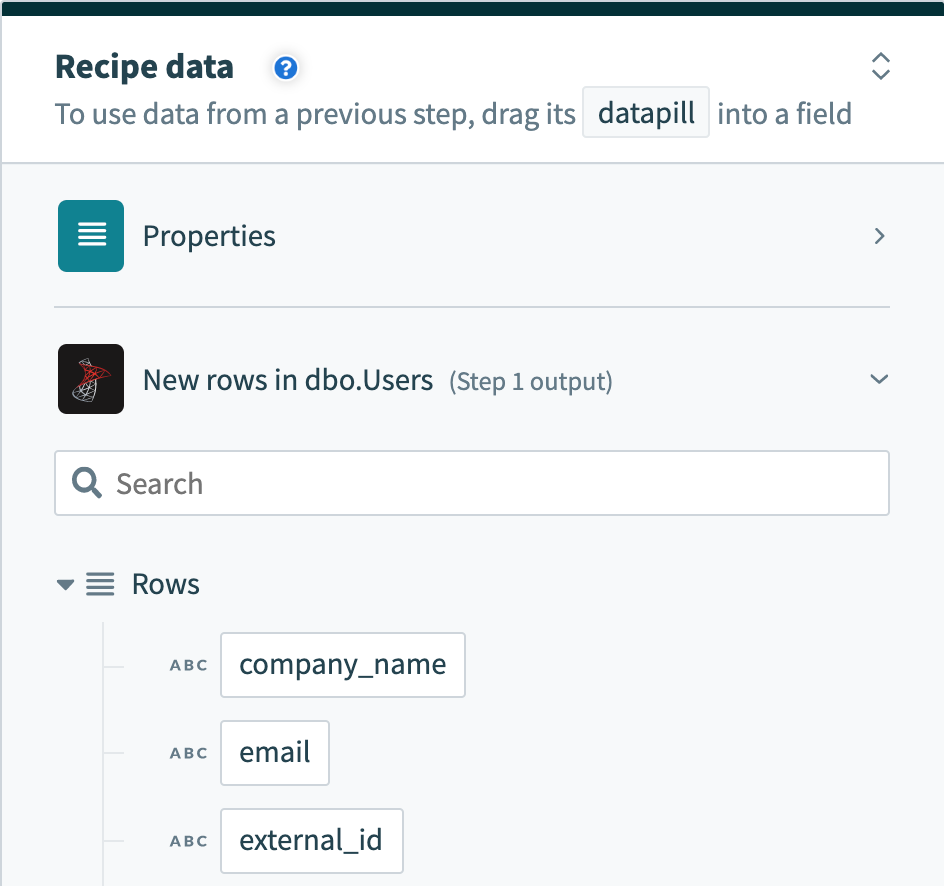Image resolution: width=944 pixels, height=886 pixels.
Task: Select the company_name datapill
Action: [342, 665]
